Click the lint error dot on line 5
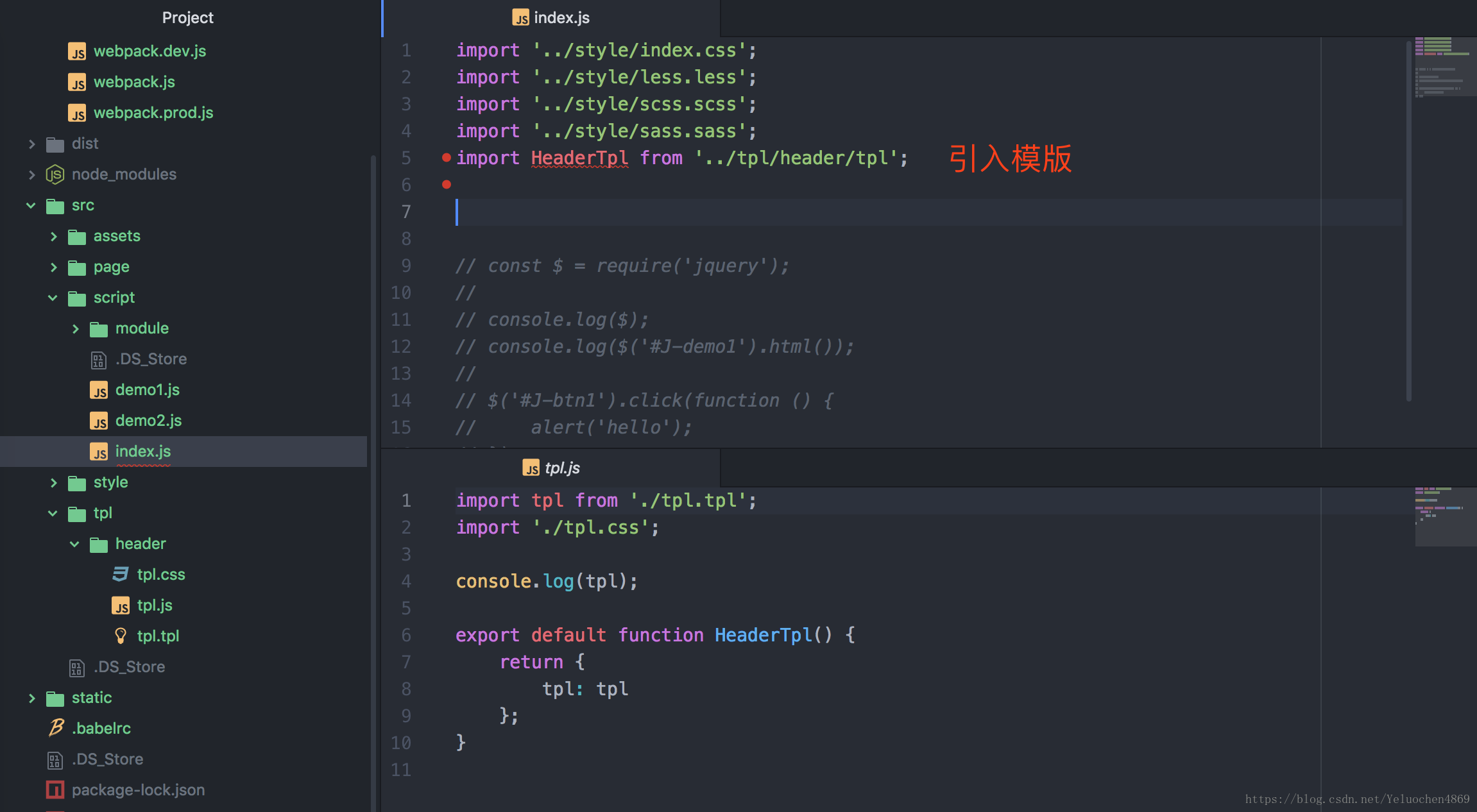This screenshot has height=812, width=1477. click(x=447, y=158)
